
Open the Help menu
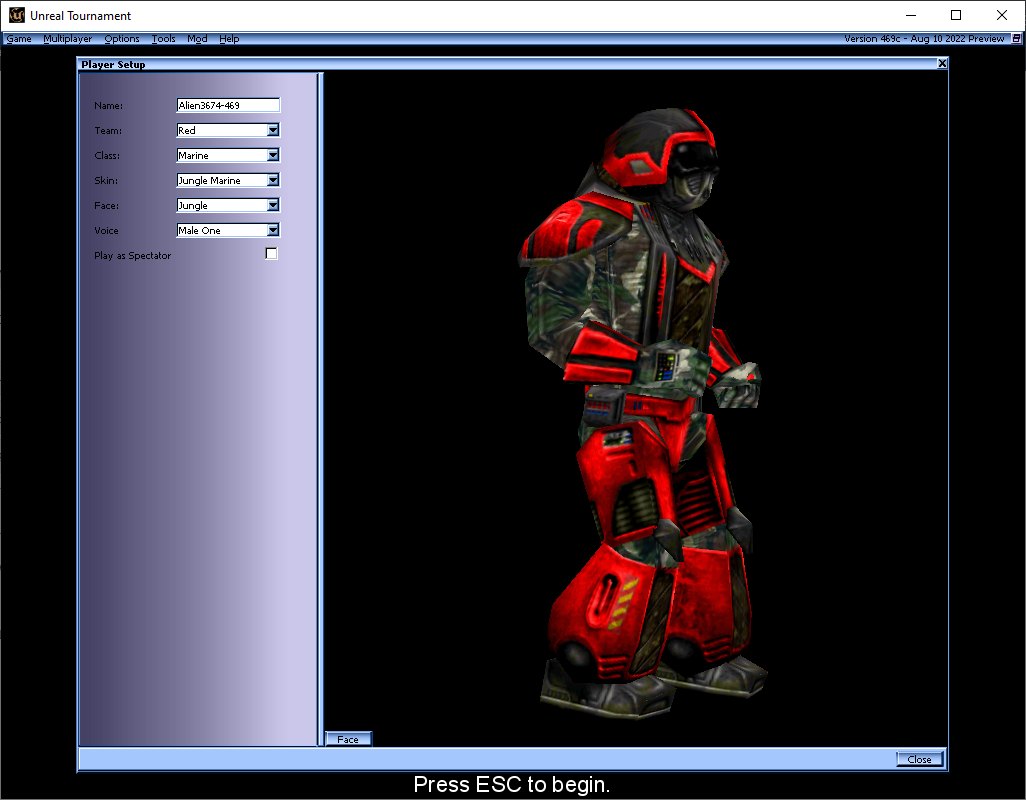pos(229,39)
